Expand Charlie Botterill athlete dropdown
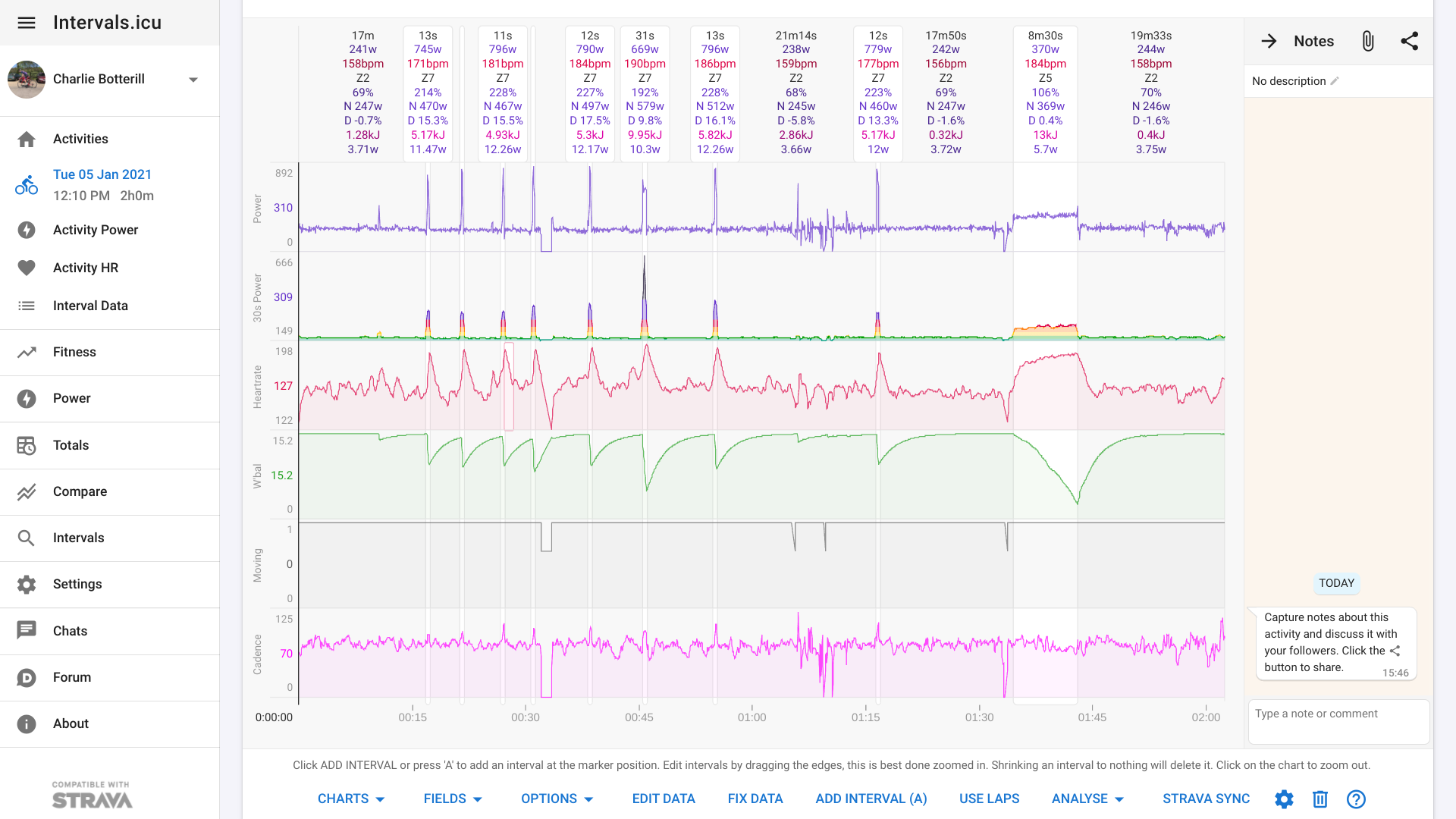The image size is (1456, 819). pyautogui.click(x=193, y=80)
